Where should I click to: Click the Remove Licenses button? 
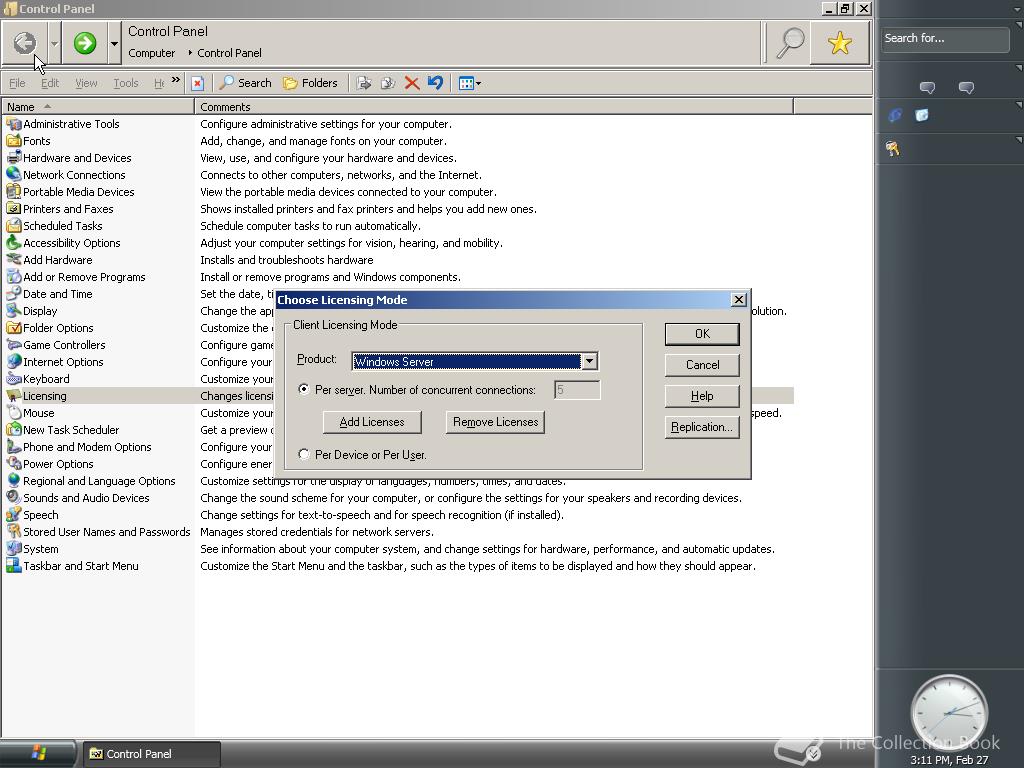point(495,422)
